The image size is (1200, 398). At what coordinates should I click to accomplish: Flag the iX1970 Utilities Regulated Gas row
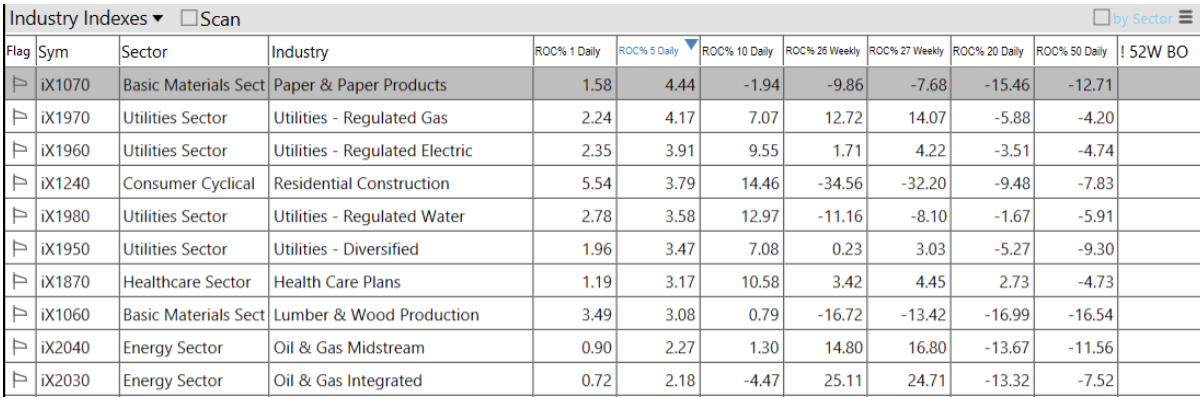(x=18, y=118)
